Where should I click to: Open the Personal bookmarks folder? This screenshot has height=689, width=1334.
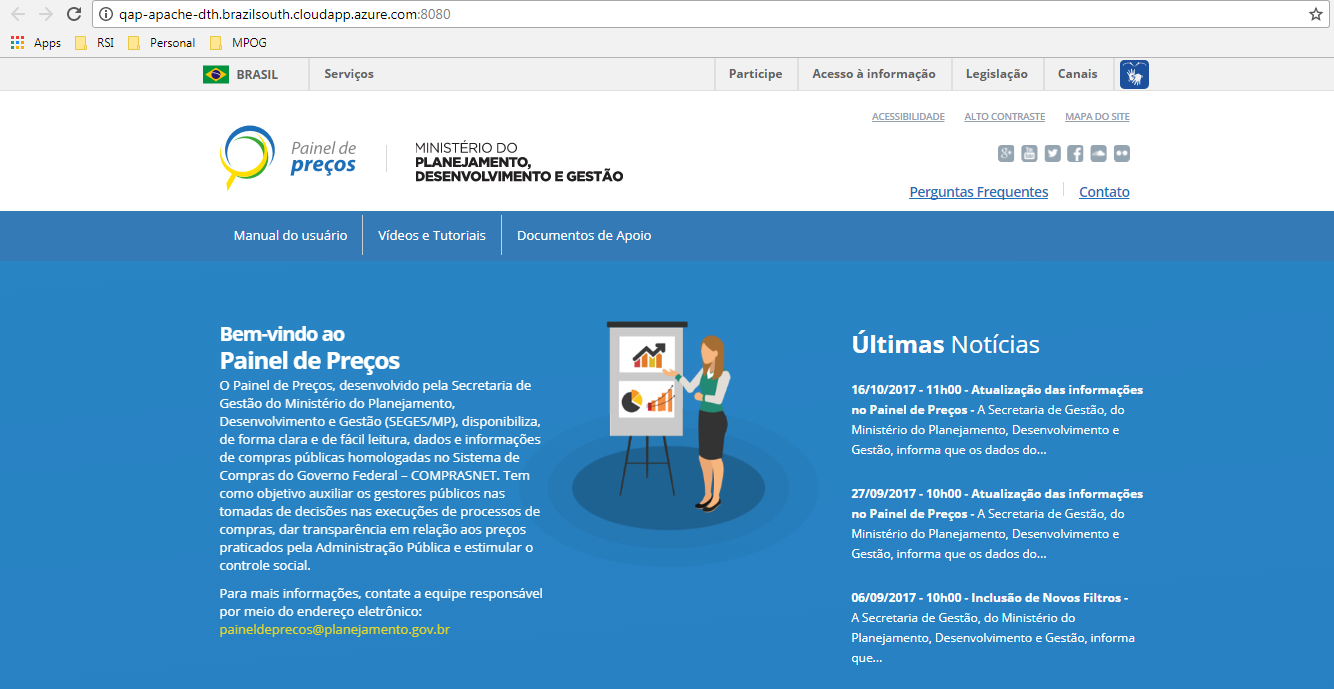coord(161,43)
